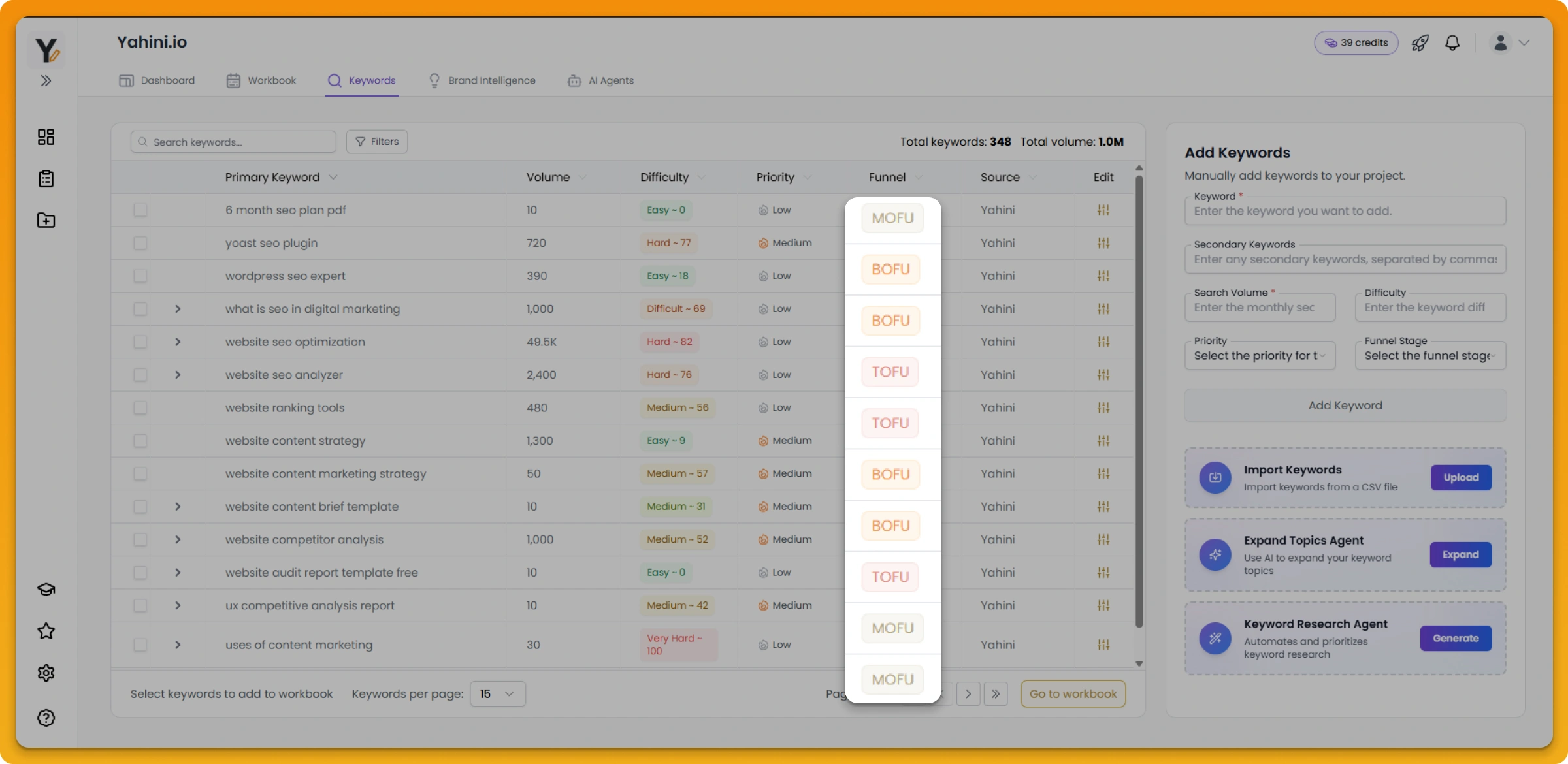Click the Go to workbook button
Image resolution: width=1568 pixels, height=764 pixels.
(x=1073, y=693)
